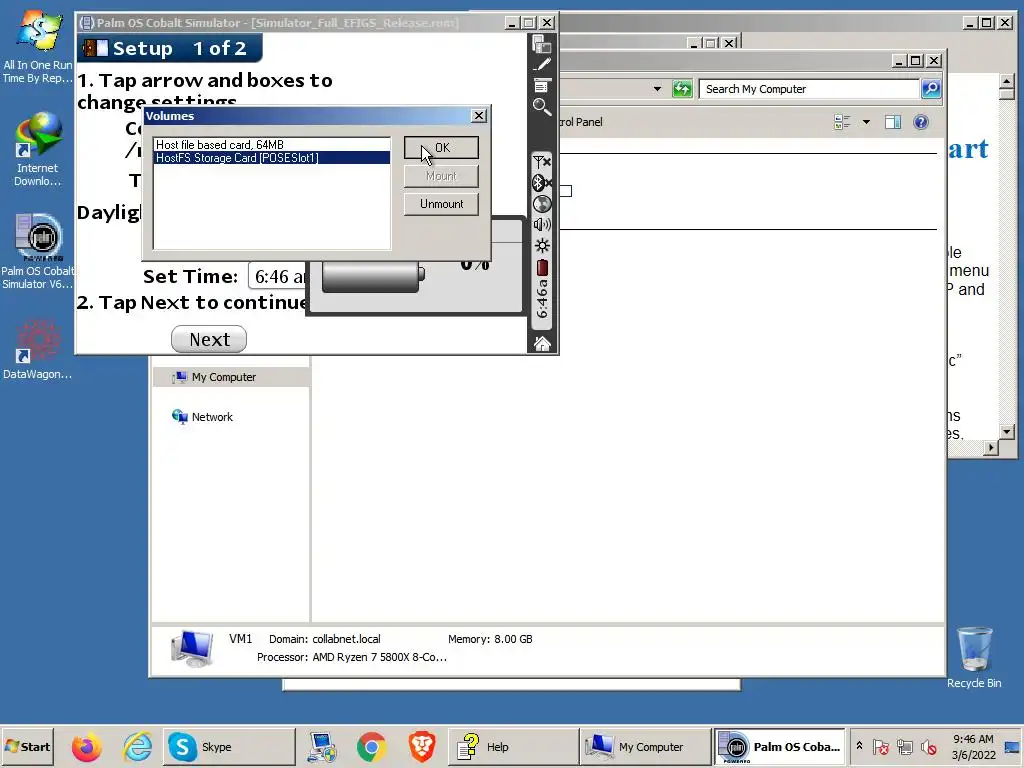Image resolution: width=1024 pixels, height=768 pixels.
Task: Click the Unmount button
Action: pos(441,204)
